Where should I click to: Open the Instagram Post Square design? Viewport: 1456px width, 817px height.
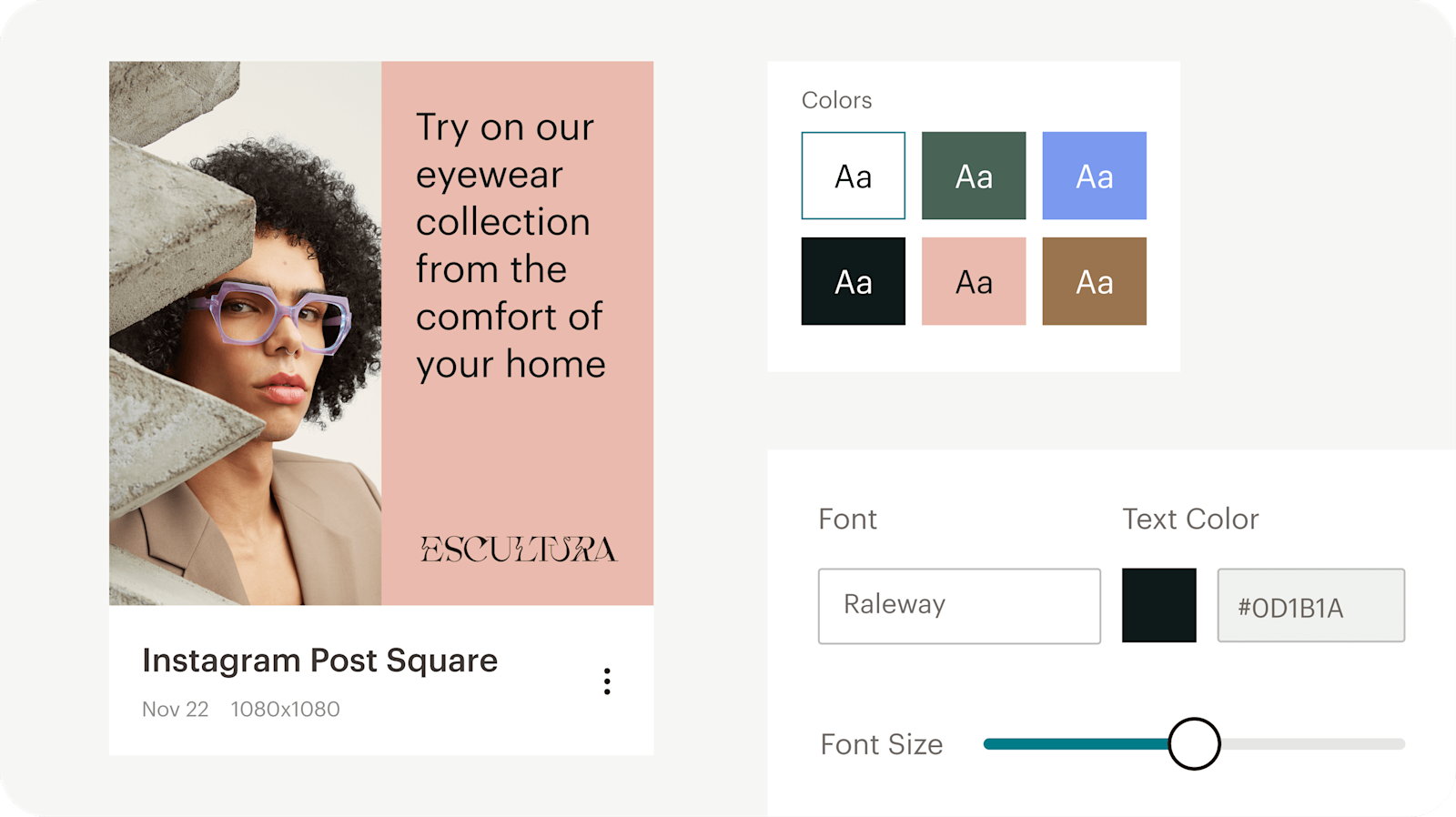(x=380, y=332)
